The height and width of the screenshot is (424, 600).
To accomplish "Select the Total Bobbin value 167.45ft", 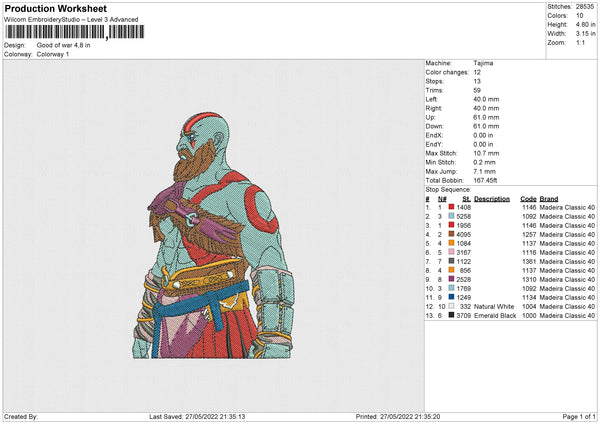I will click(486, 180).
